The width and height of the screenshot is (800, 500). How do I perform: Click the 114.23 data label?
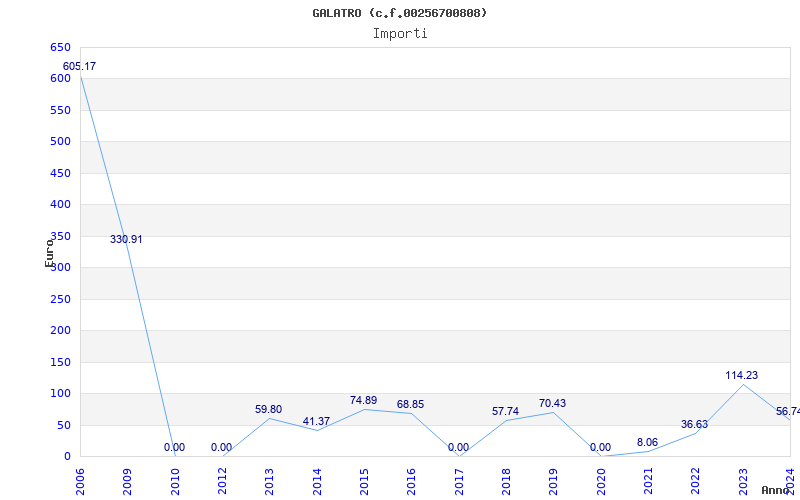tap(741, 376)
